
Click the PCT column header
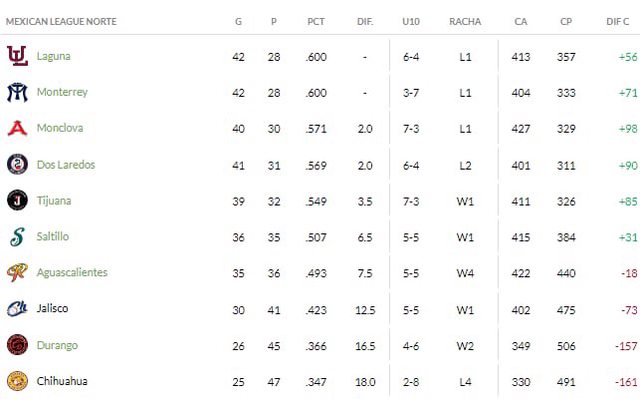(314, 20)
